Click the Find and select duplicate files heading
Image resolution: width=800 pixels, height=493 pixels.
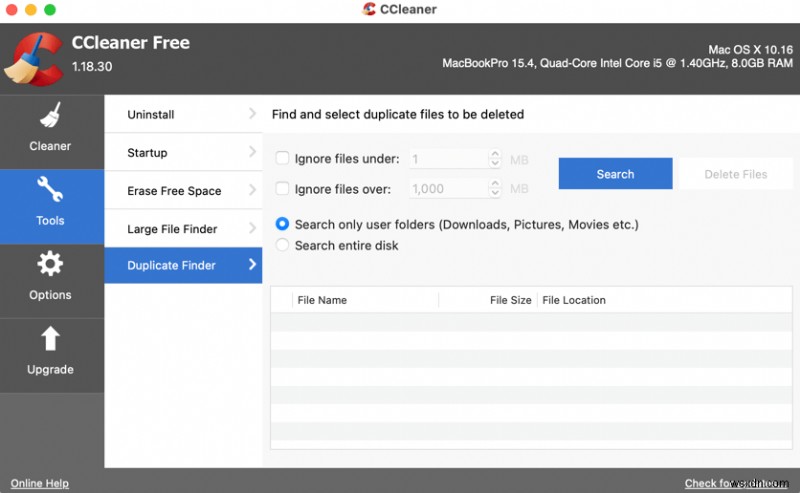pos(398,114)
